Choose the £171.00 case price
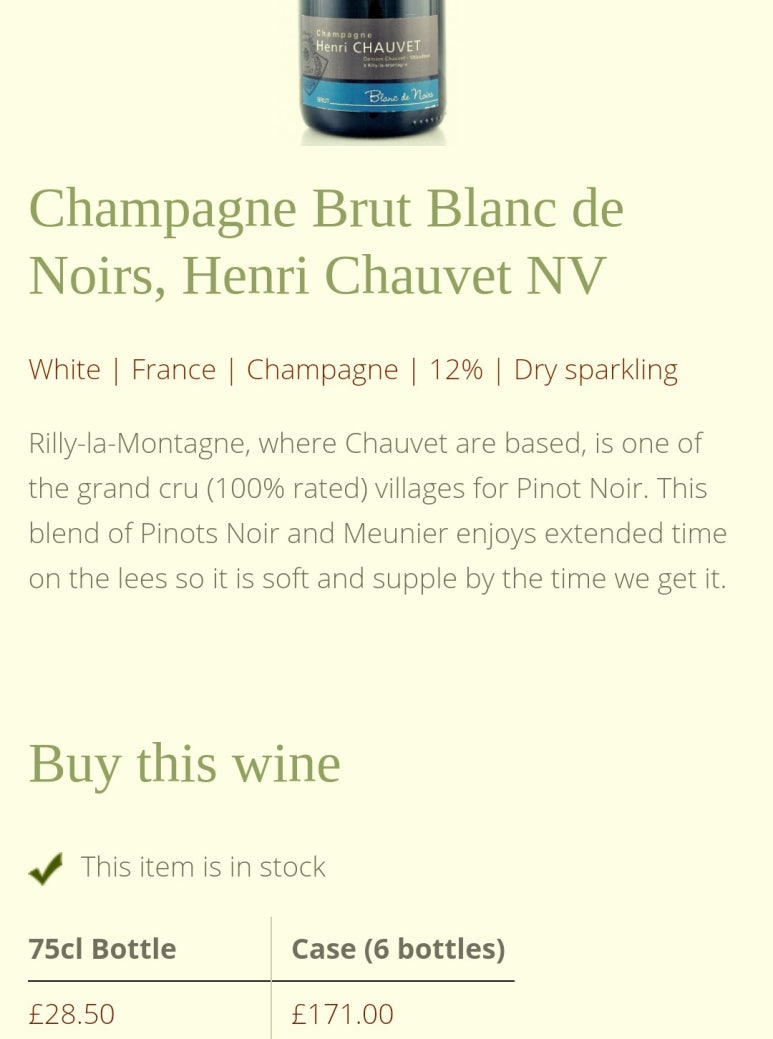 pos(342,1014)
